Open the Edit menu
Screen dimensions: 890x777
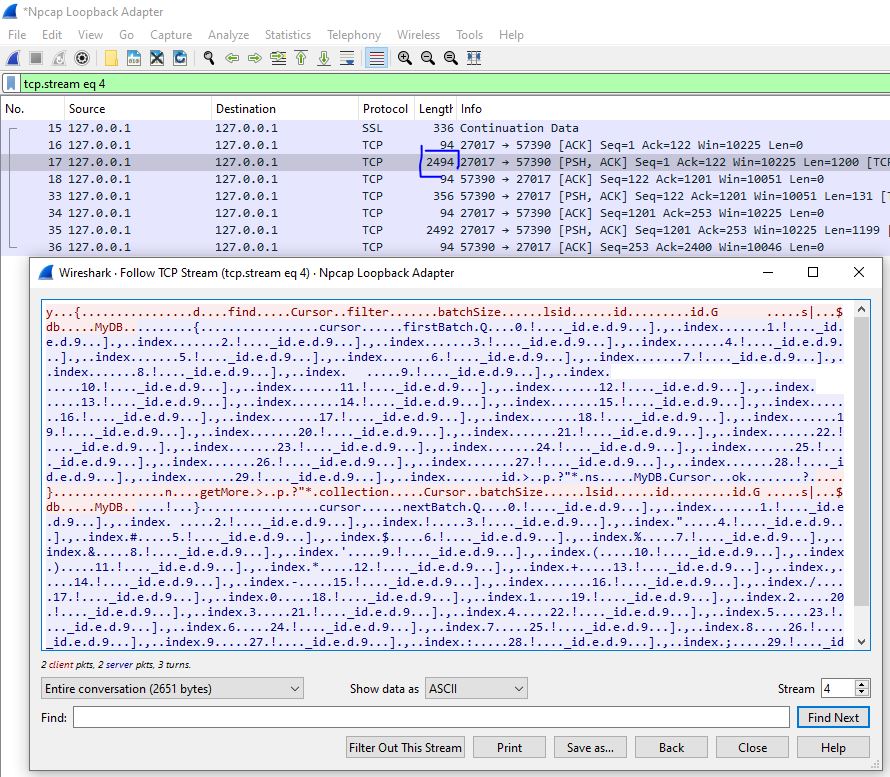click(52, 35)
